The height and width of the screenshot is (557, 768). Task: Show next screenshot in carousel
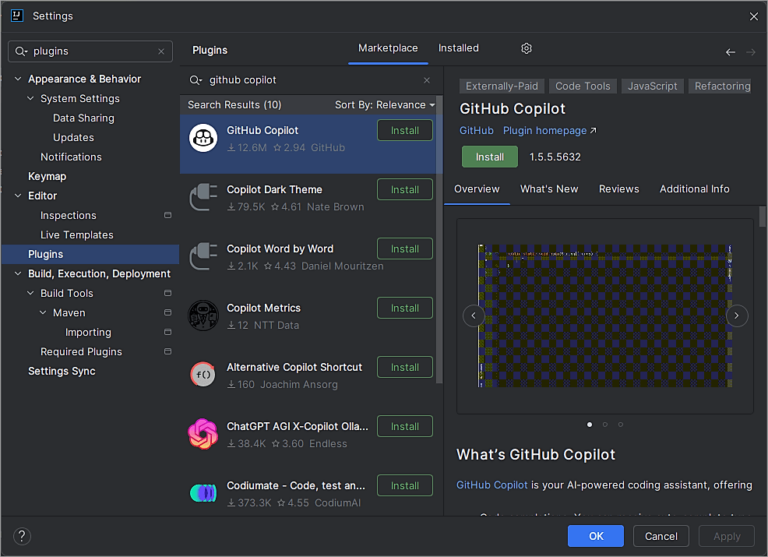pyautogui.click(x=736, y=315)
